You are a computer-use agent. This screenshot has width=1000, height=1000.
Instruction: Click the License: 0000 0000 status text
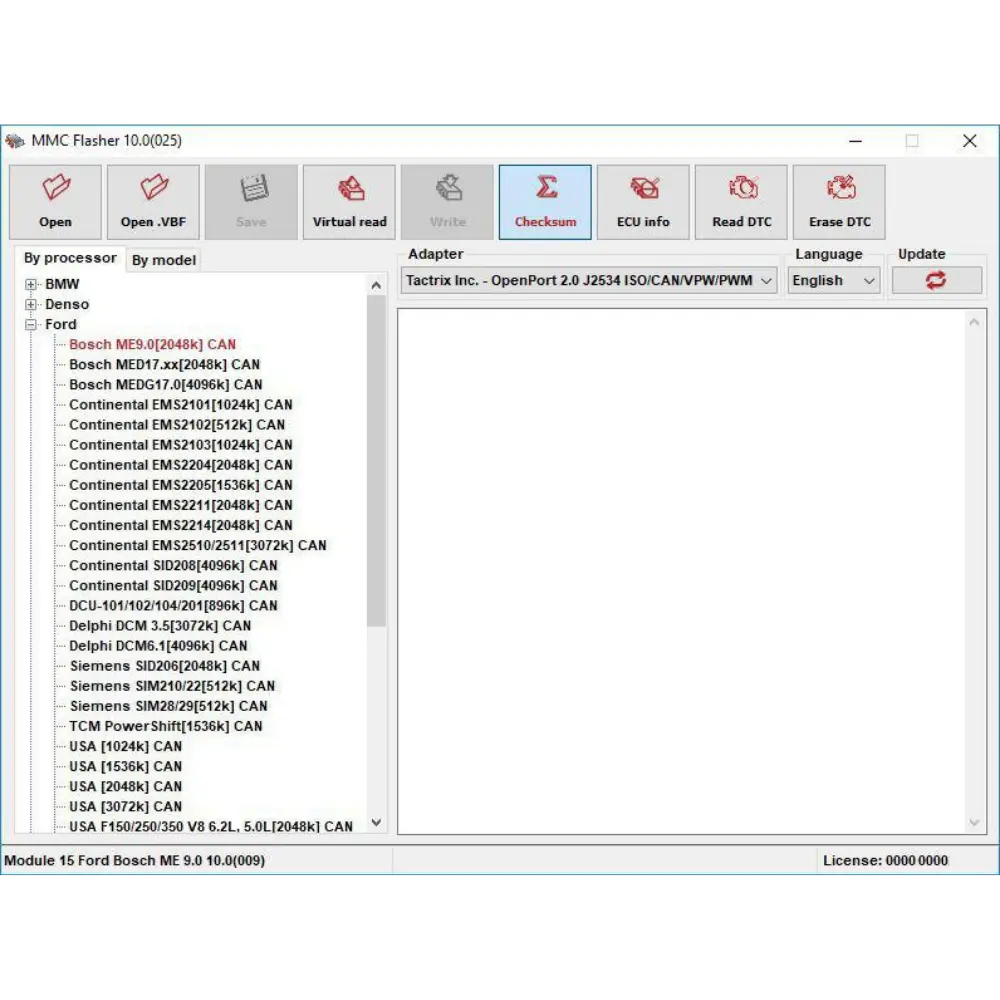(885, 861)
